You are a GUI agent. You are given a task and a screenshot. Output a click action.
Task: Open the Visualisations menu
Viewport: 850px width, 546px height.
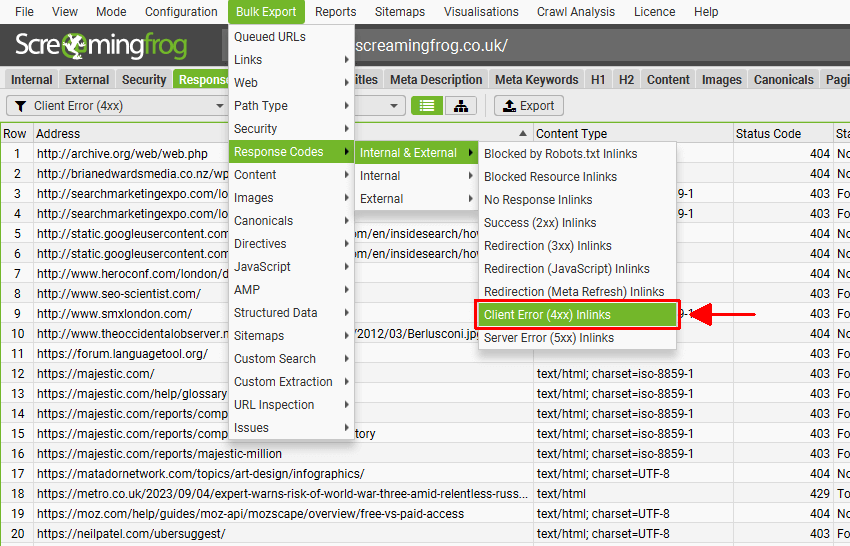[x=481, y=11]
